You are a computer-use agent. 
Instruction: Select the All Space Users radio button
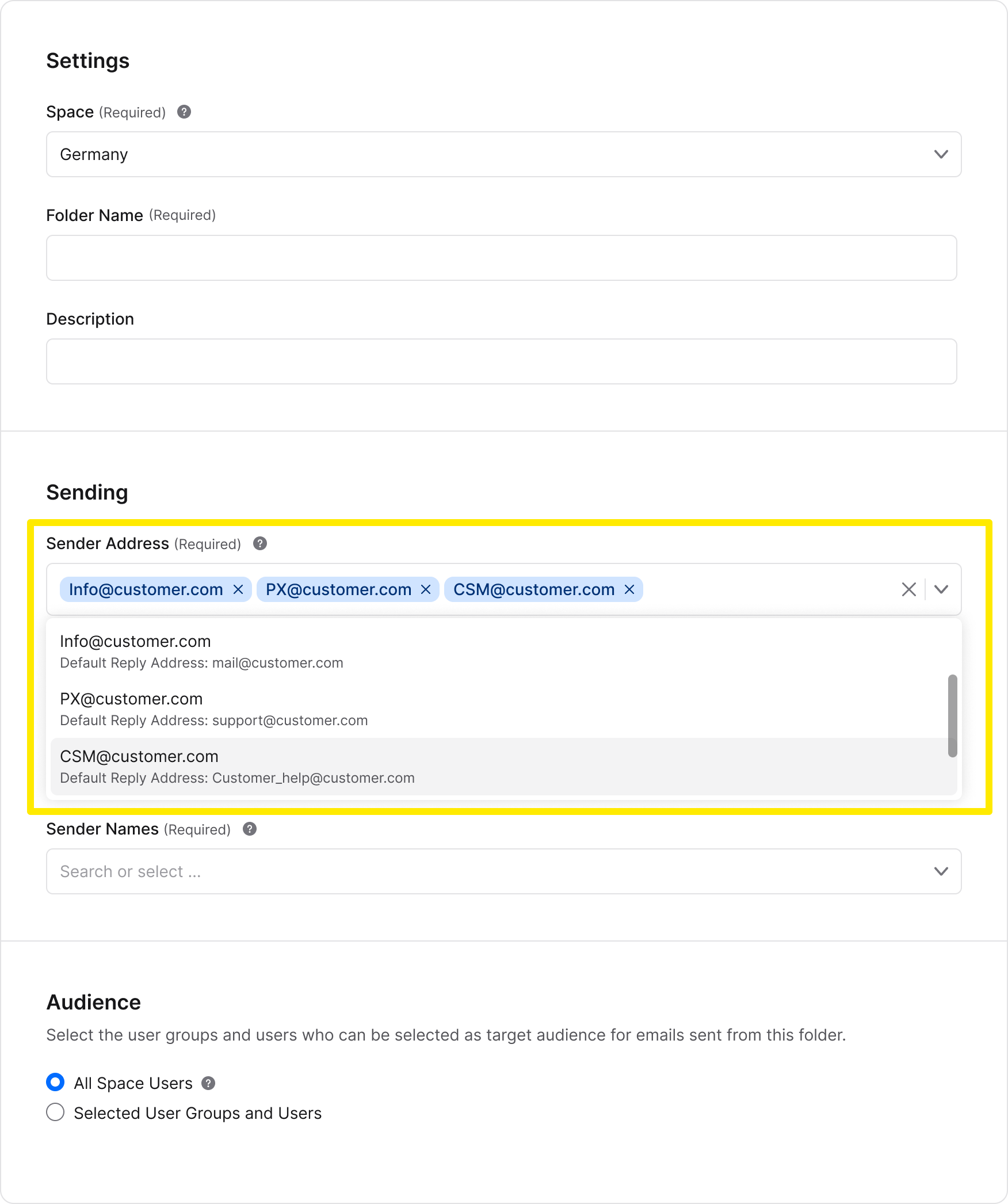[x=55, y=1083]
